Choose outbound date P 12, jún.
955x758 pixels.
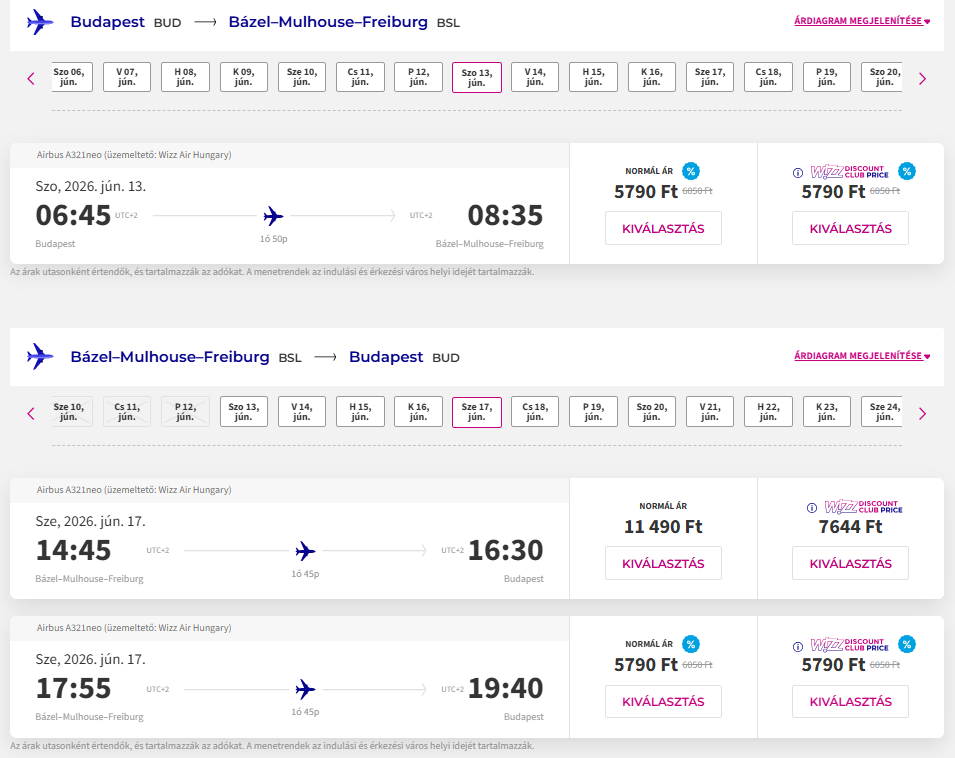point(418,78)
